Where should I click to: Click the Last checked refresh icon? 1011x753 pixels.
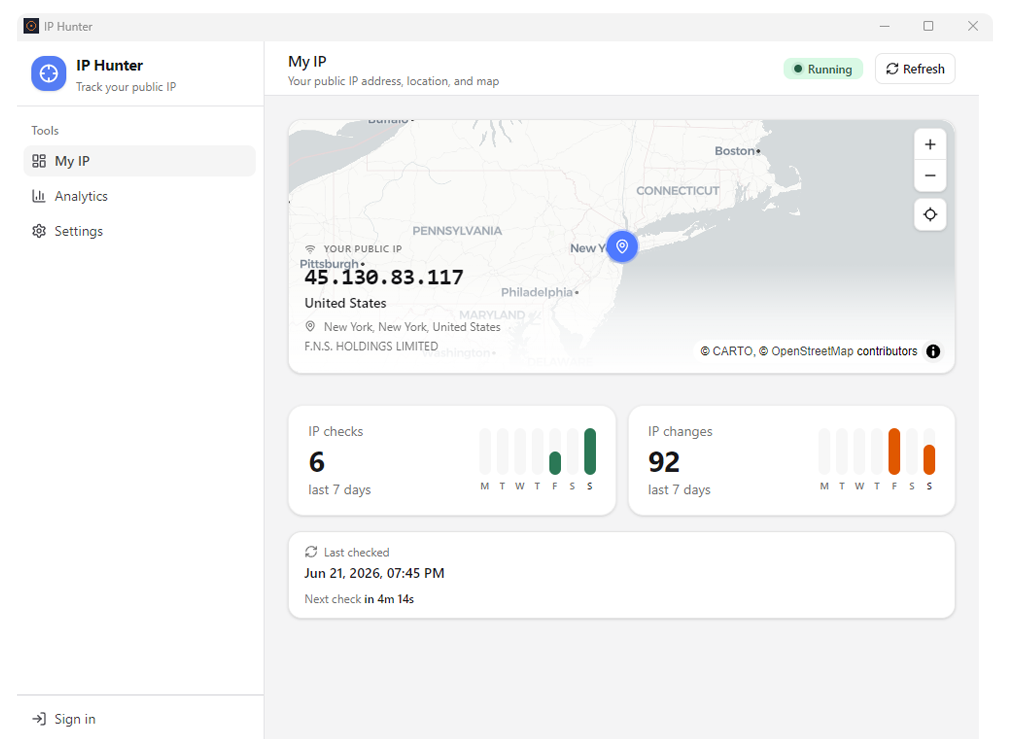(311, 552)
